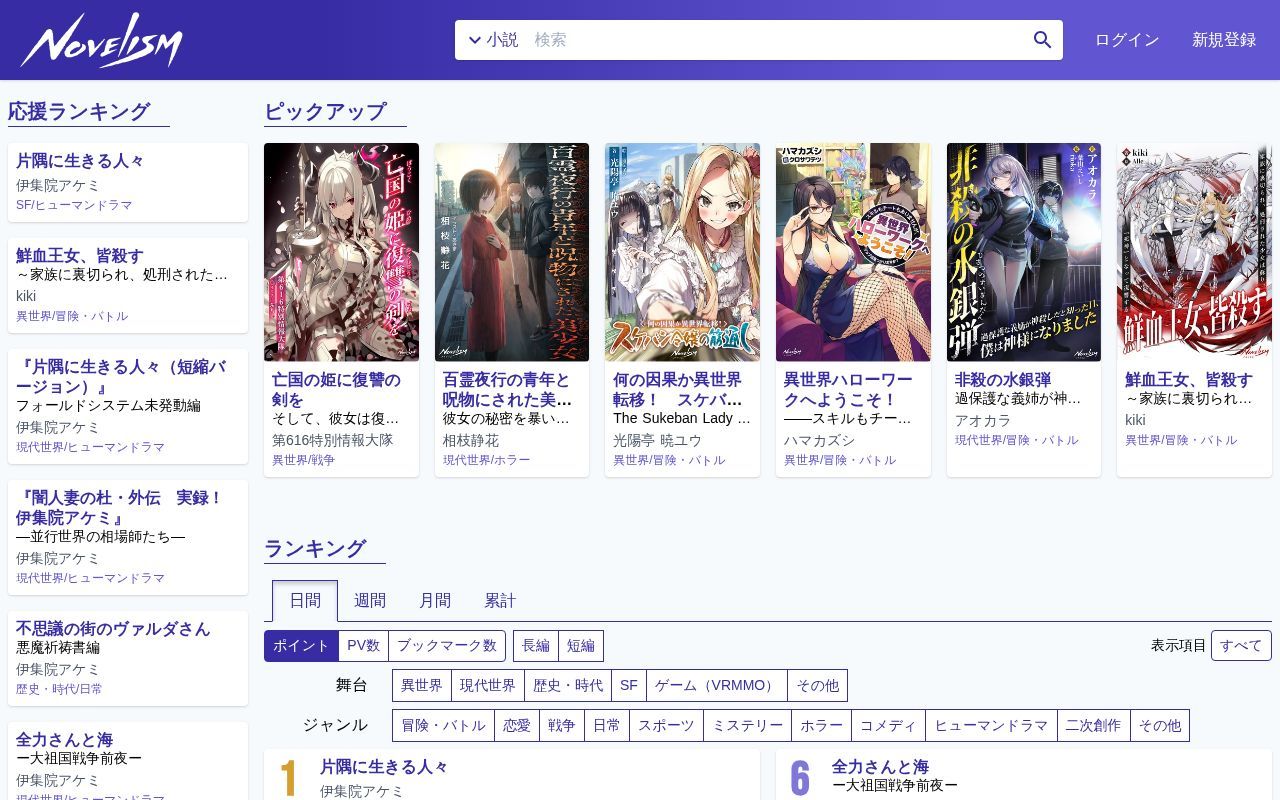Click the Novelism logo
The width and height of the screenshot is (1280, 800).
(101, 40)
